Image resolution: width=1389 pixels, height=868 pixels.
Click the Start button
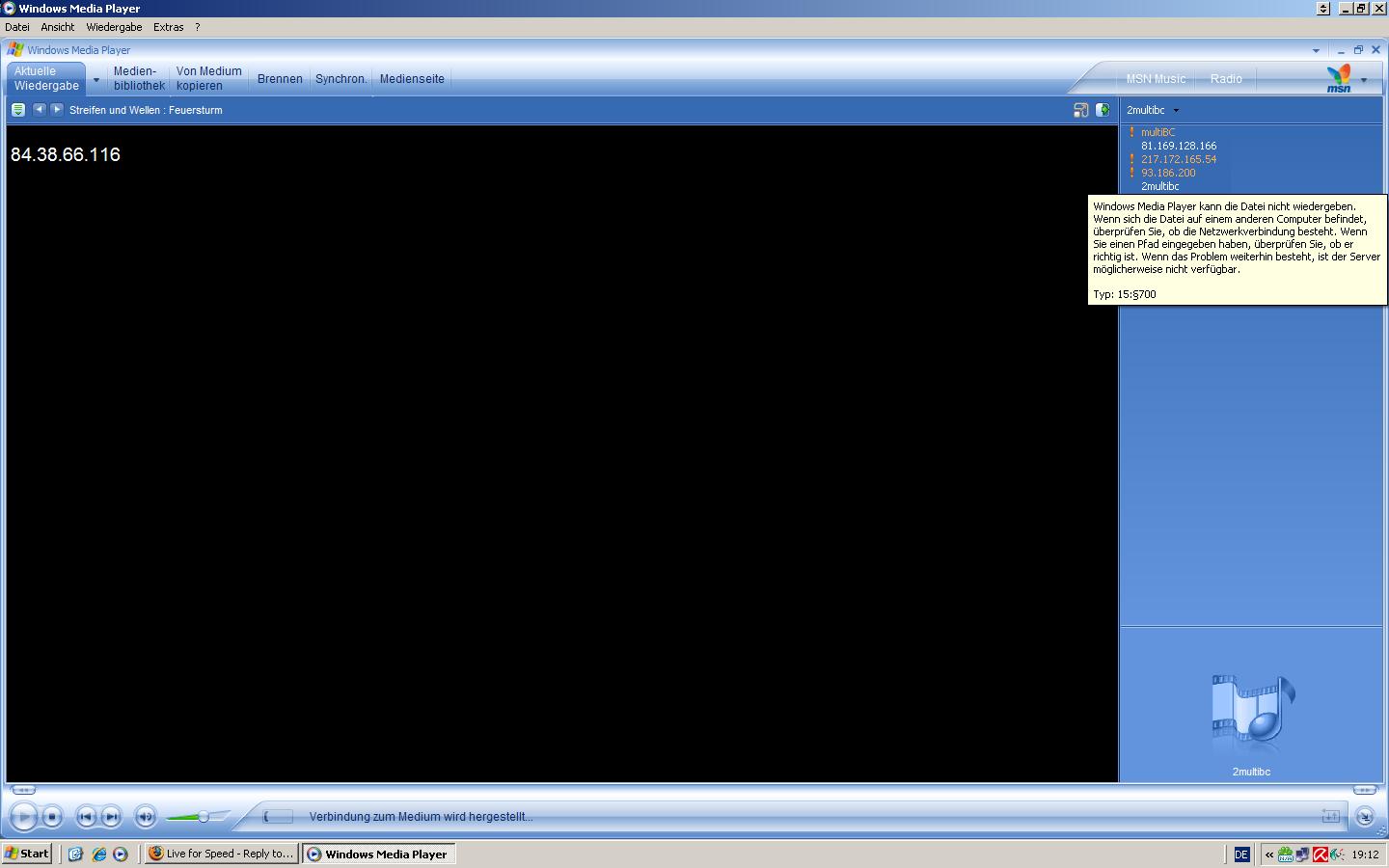tap(27, 854)
